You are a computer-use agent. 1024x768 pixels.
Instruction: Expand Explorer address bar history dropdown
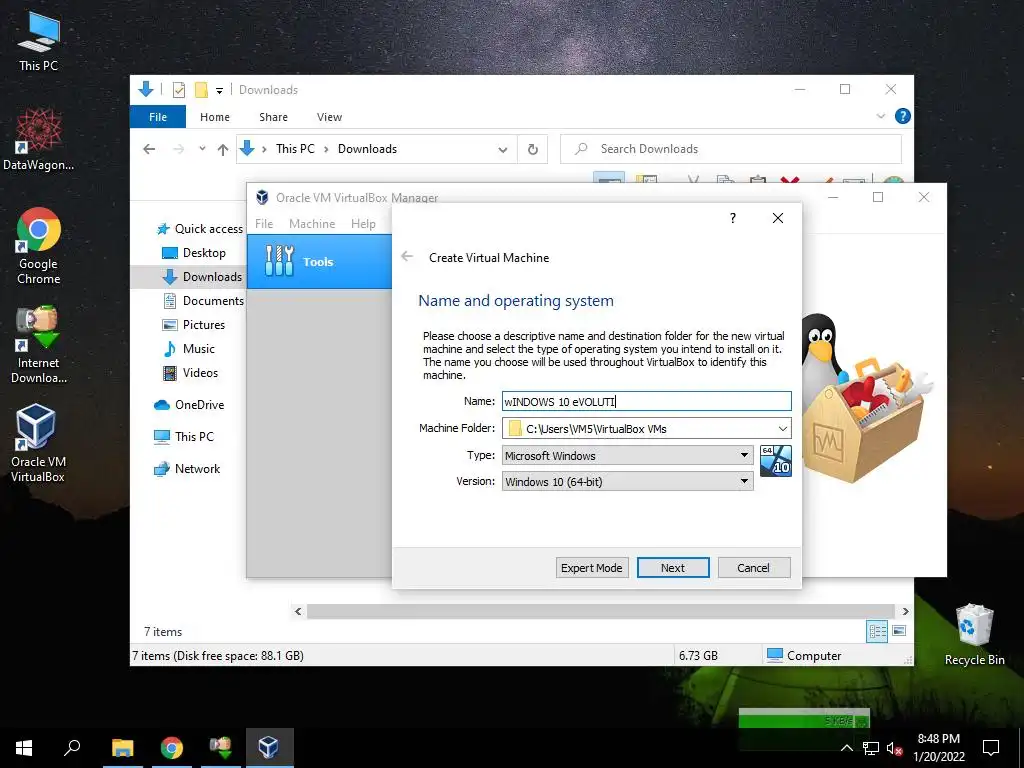pos(503,150)
